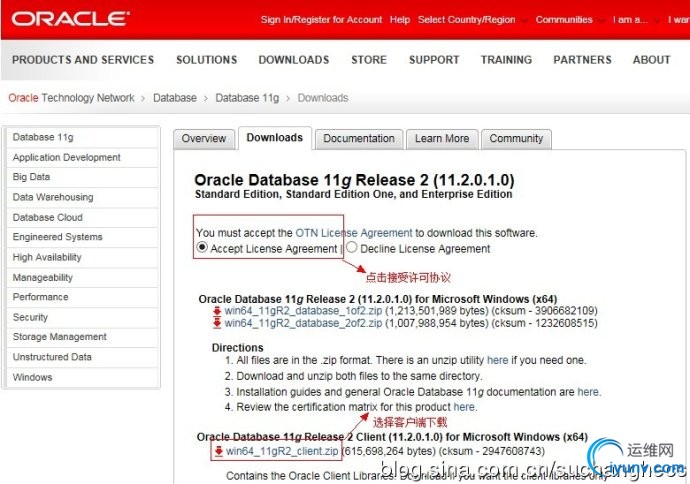Click 'here' link for installation guides

(587, 392)
